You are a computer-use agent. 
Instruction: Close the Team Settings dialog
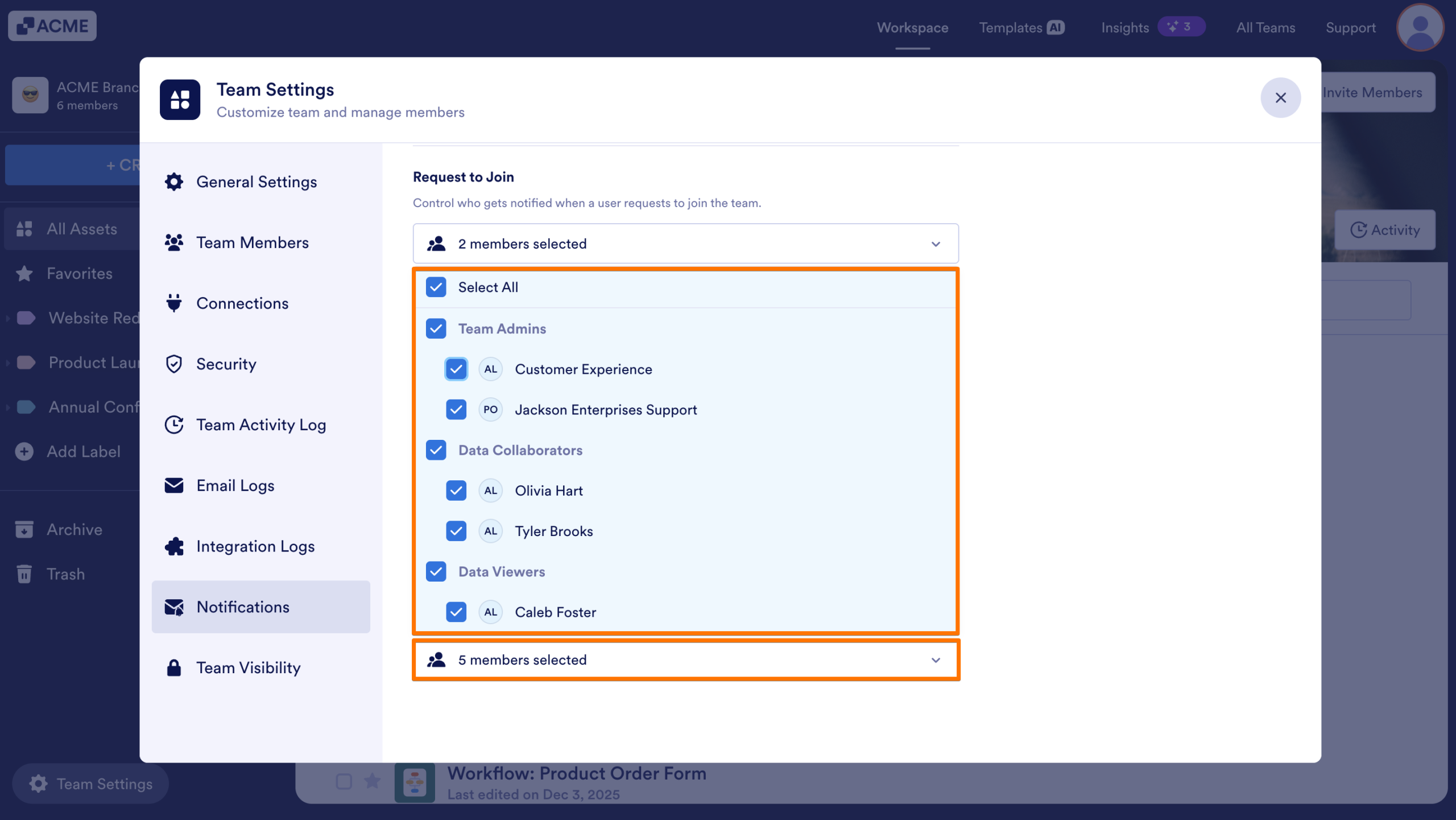coord(1280,98)
